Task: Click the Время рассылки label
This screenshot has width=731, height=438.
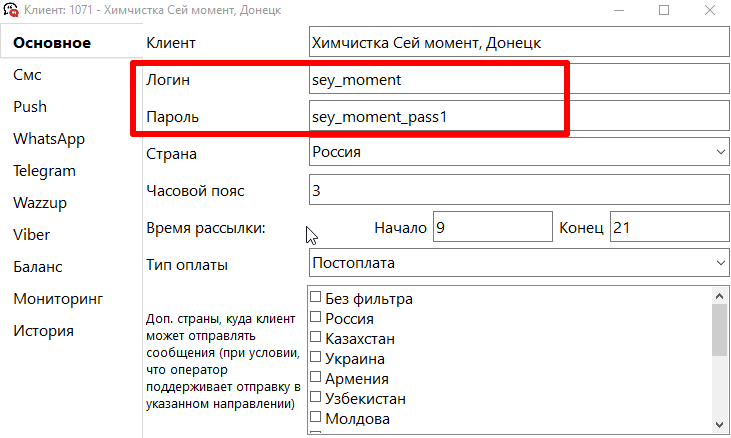Action: (x=206, y=228)
